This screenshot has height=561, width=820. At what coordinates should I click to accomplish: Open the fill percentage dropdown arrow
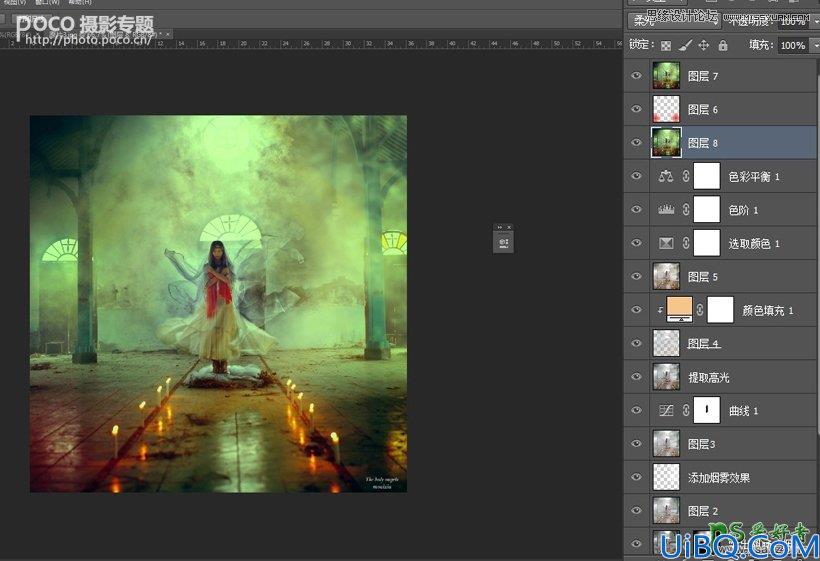click(815, 45)
